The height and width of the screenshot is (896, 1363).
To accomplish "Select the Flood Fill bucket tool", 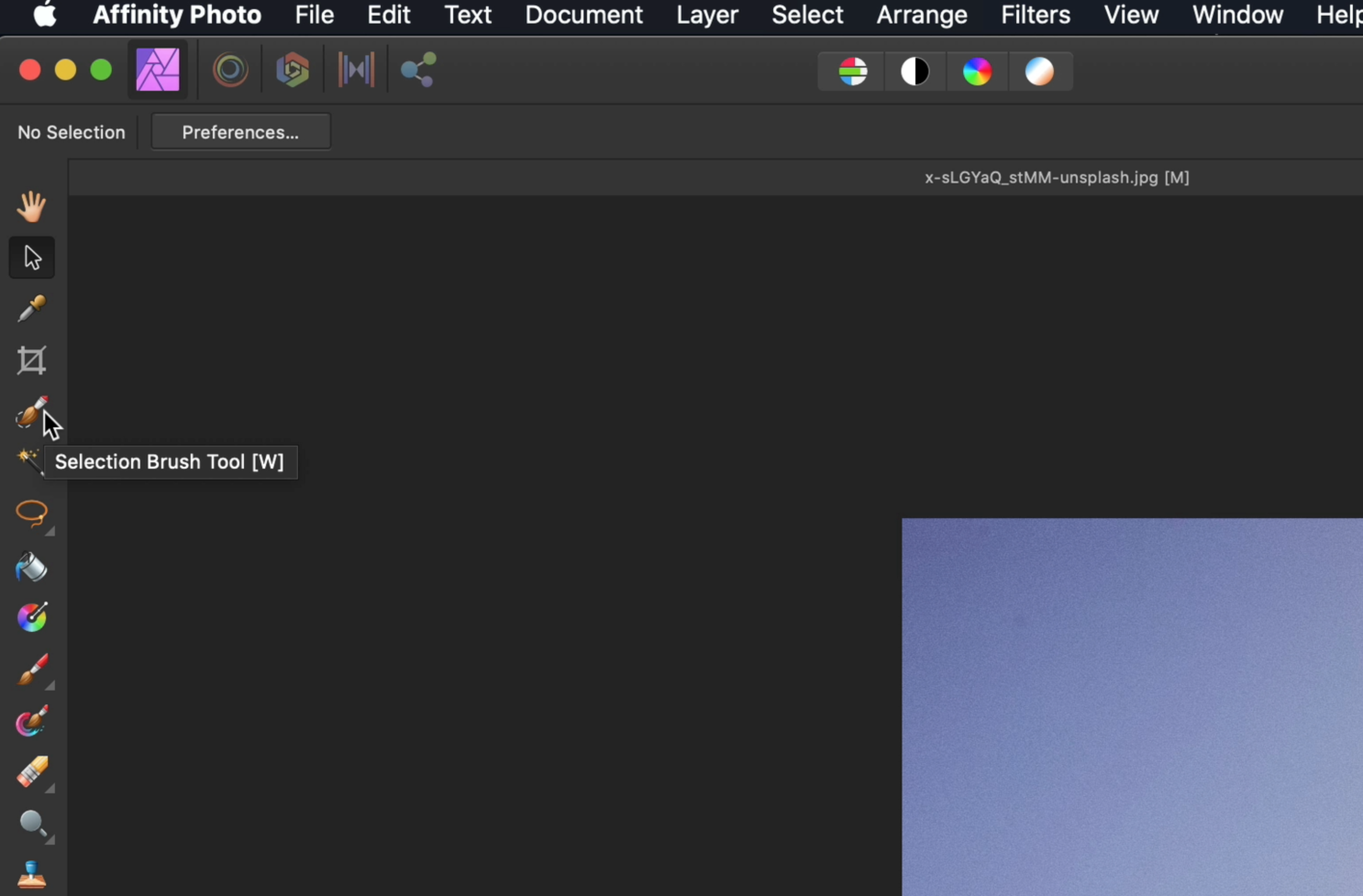I will click(x=32, y=567).
